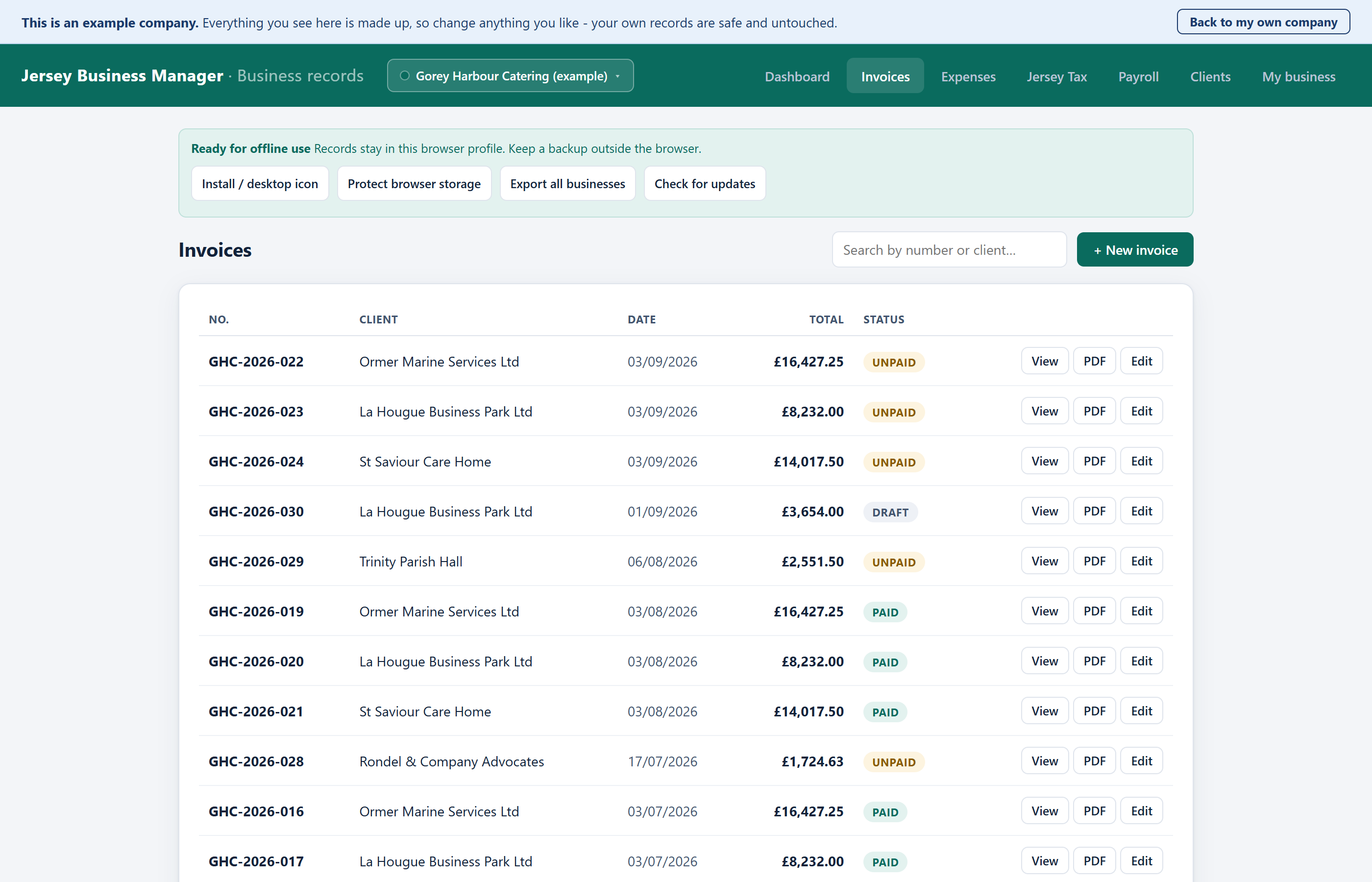View invoice GHC-2026-029
The height and width of the screenshot is (882, 1372).
pyautogui.click(x=1045, y=561)
